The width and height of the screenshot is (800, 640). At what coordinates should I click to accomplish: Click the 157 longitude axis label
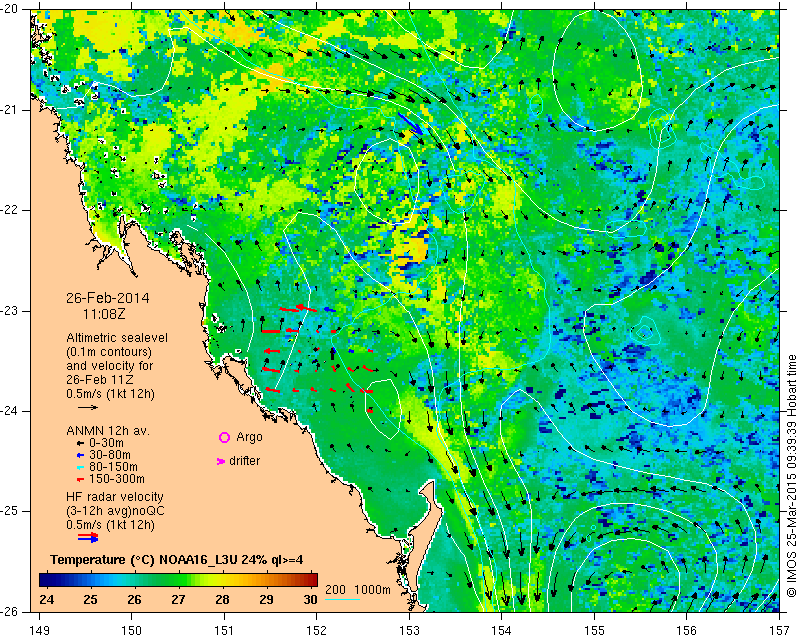(780, 631)
